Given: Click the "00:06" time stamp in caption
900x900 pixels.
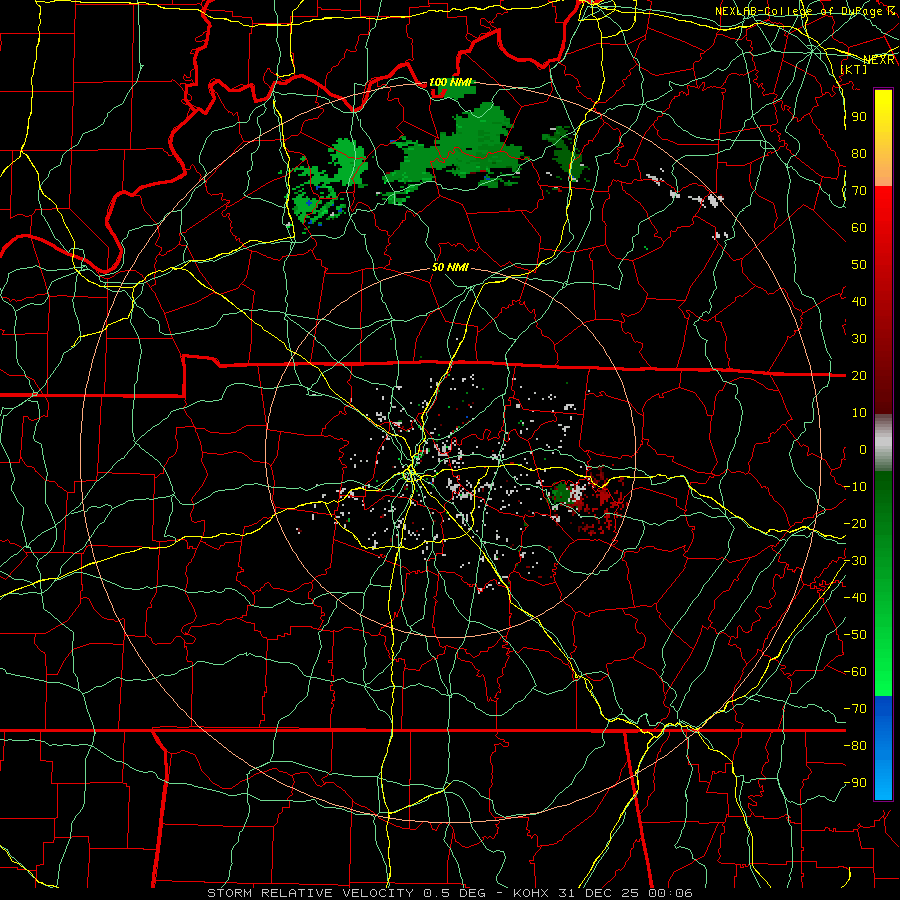Looking at the screenshot, I should tap(670, 893).
